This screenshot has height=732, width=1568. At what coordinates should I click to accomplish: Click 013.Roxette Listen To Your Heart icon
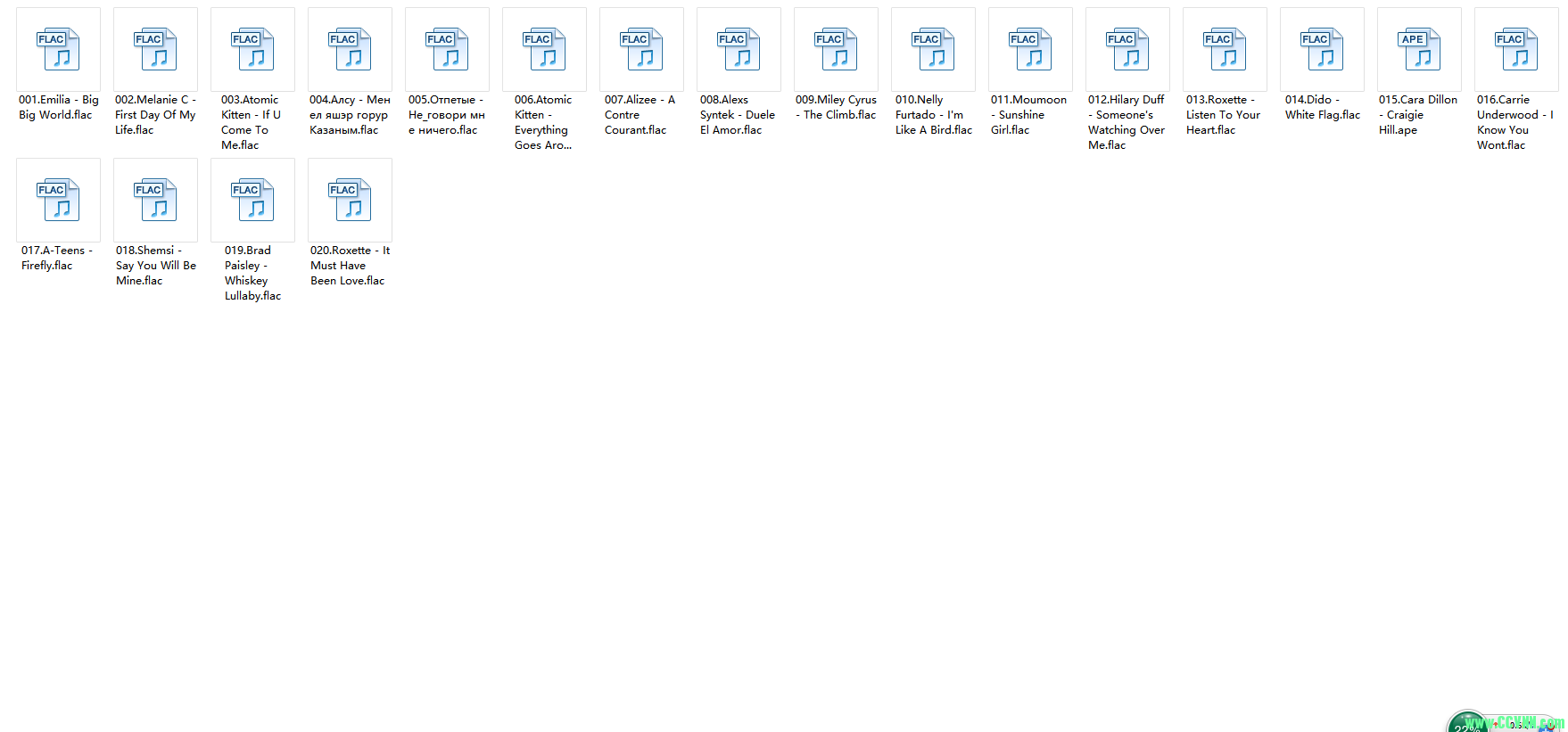click(x=1225, y=49)
